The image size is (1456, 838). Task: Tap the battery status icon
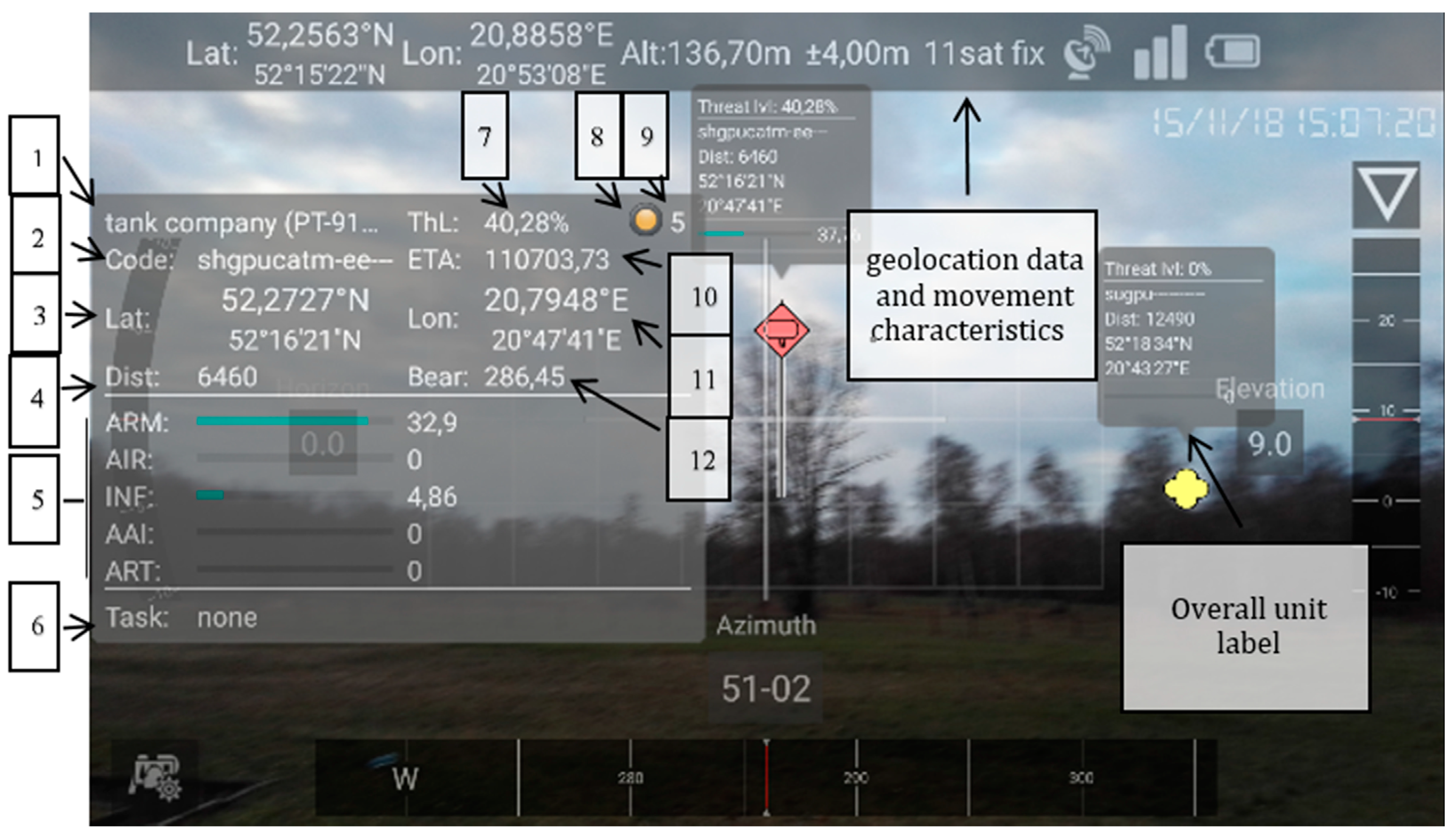click(1232, 52)
